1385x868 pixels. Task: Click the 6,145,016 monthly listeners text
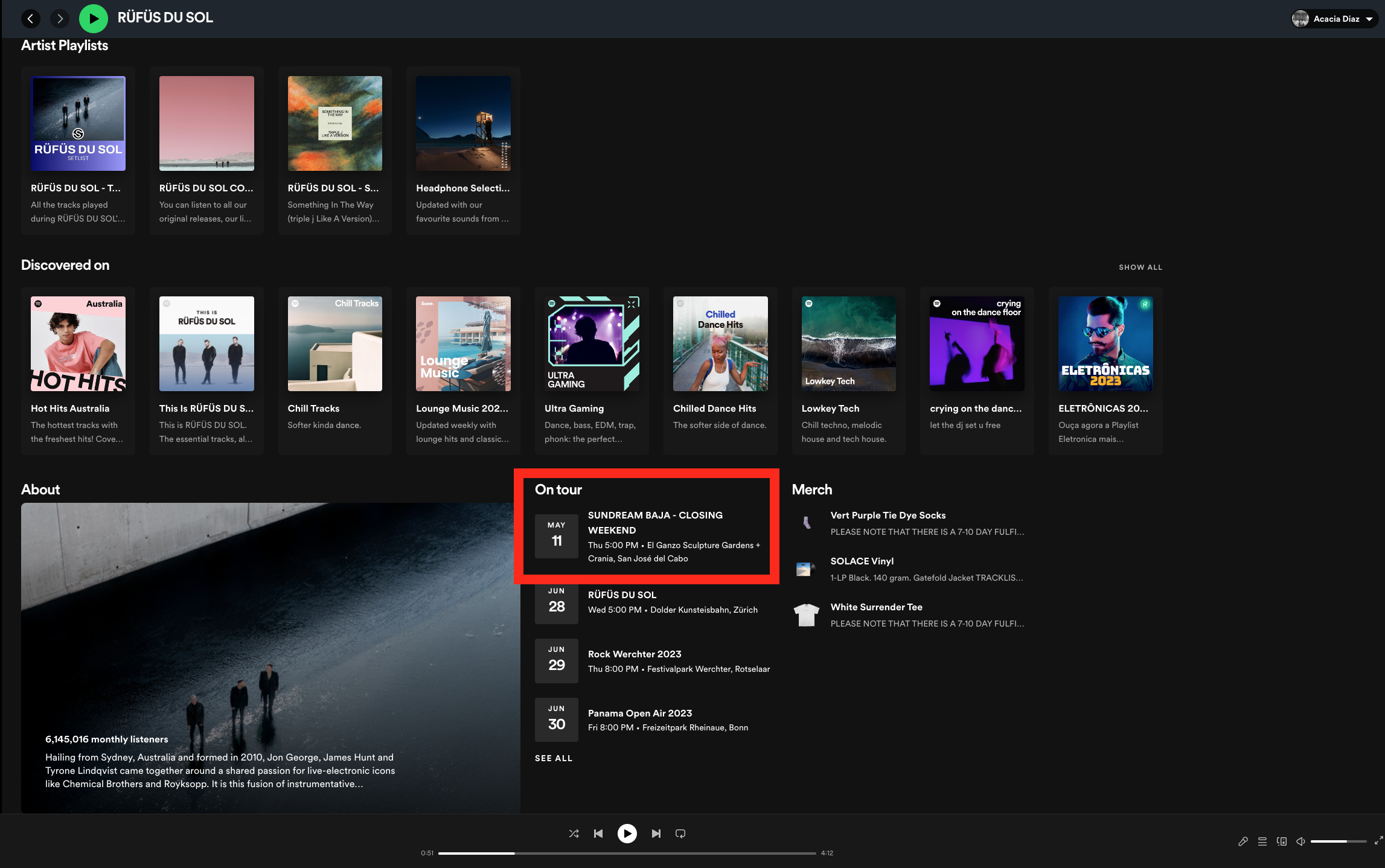[x=107, y=739]
